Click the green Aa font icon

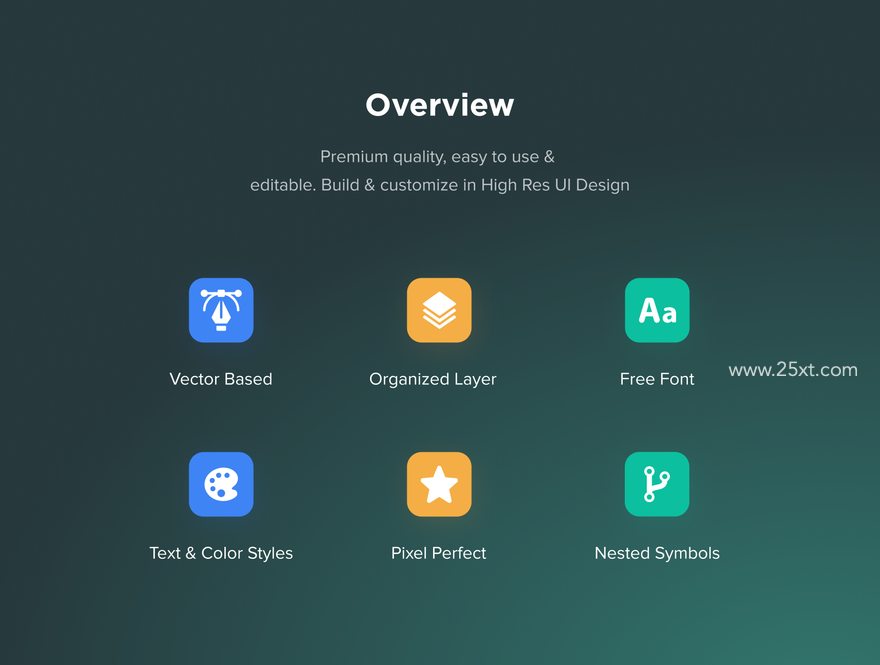(657, 310)
